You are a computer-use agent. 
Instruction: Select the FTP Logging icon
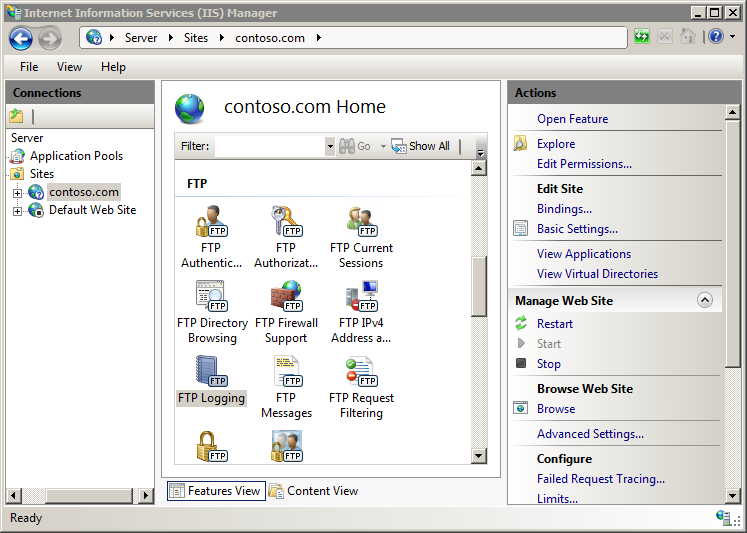(212, 371)
